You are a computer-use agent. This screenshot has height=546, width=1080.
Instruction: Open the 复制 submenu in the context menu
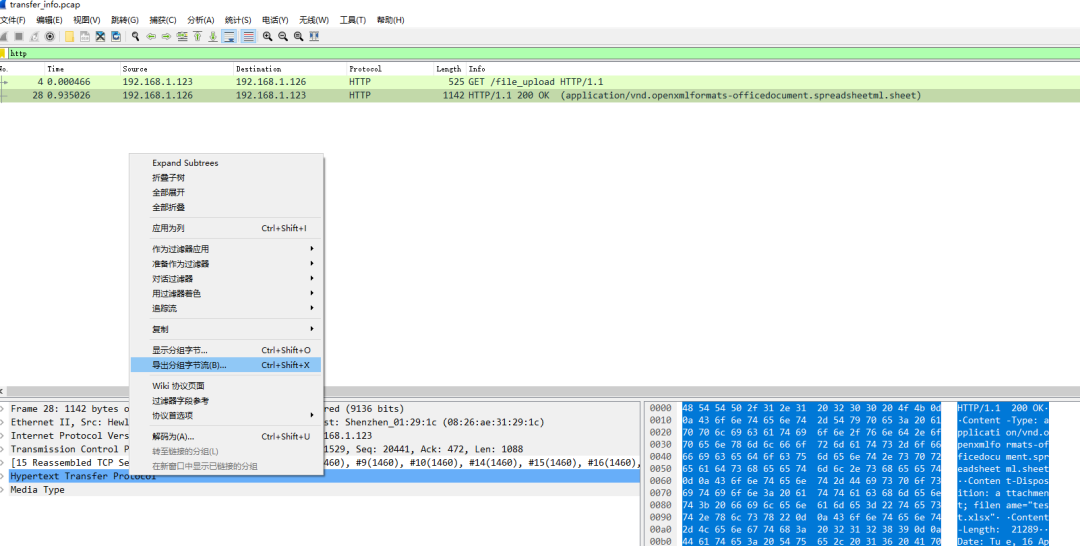pyautogui.click(x=160, y=329)
